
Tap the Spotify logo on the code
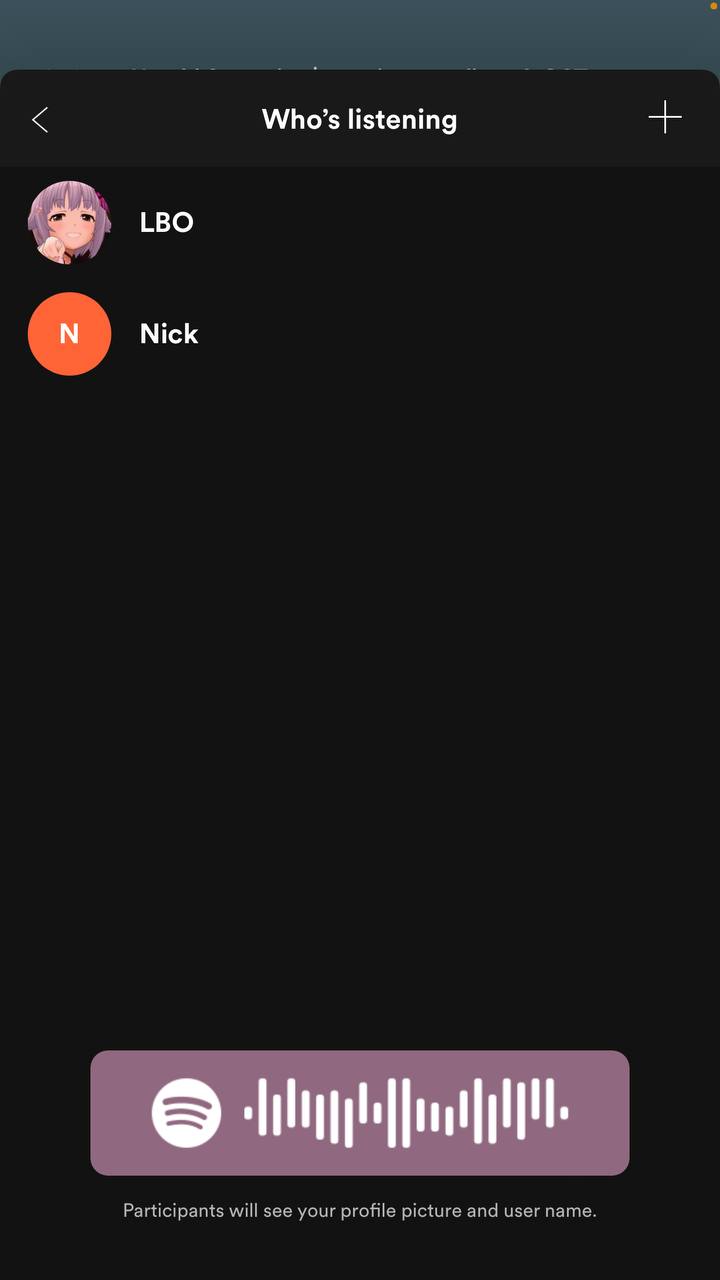pos(186,1113)
